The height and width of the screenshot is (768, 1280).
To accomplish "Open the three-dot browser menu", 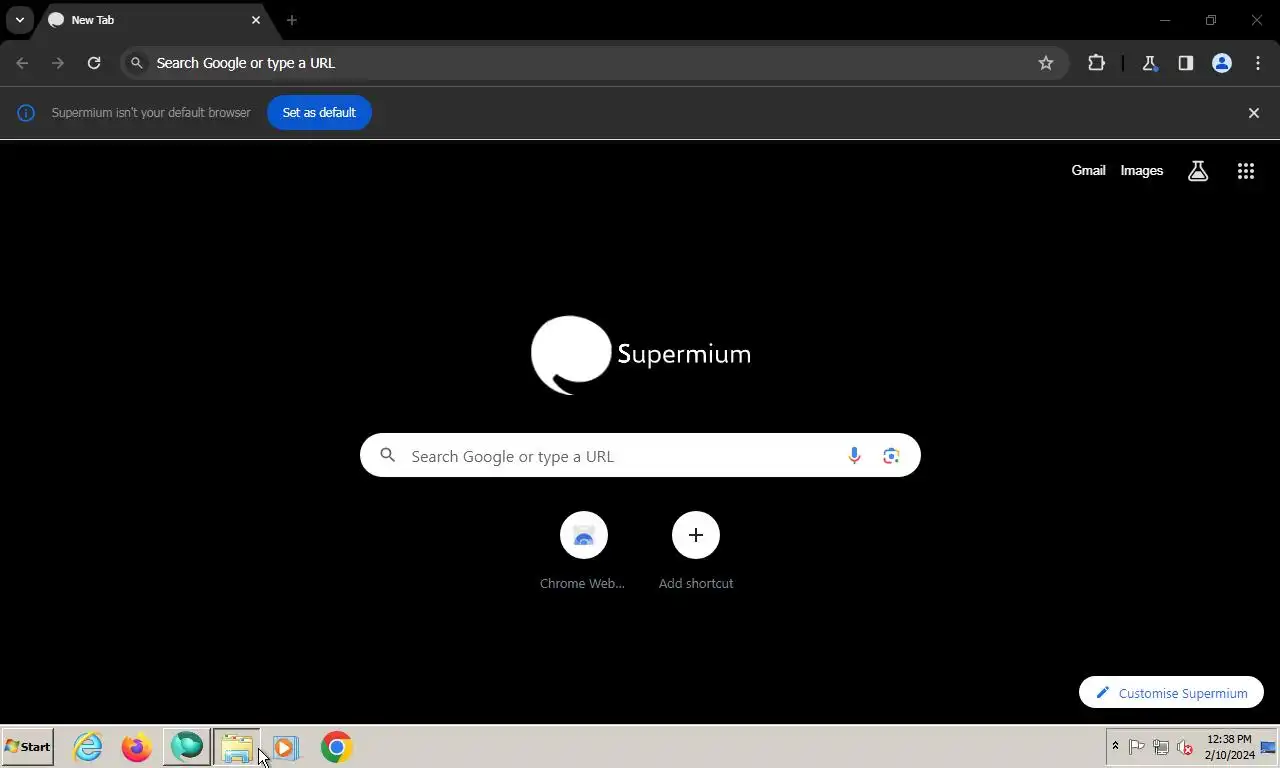I will [x=1258, y=63].
